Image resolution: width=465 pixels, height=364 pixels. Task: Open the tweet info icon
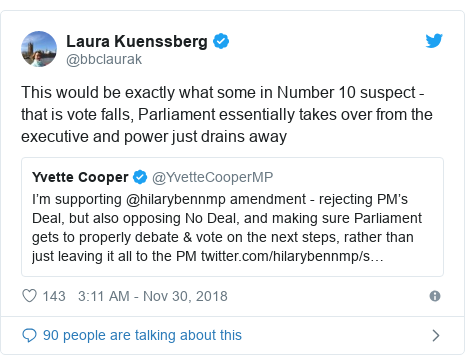(435, 296)
